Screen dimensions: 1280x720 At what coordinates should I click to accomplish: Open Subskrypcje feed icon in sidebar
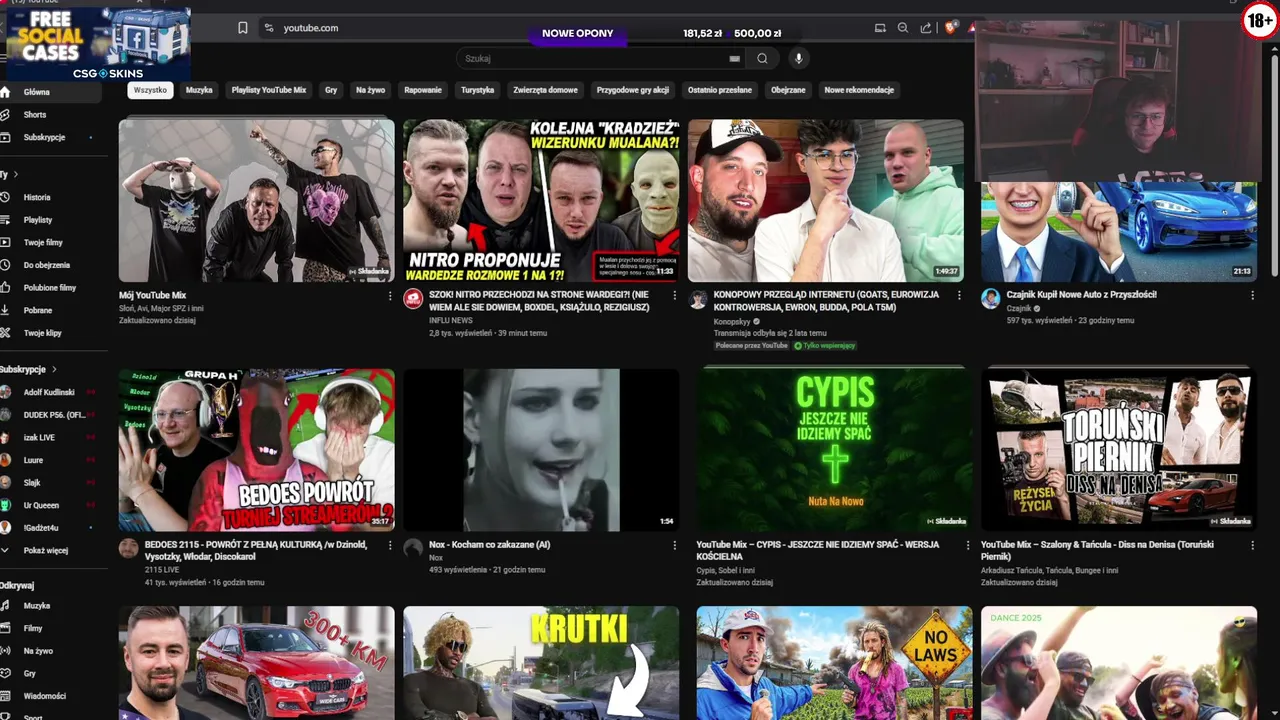coord(48,137)
